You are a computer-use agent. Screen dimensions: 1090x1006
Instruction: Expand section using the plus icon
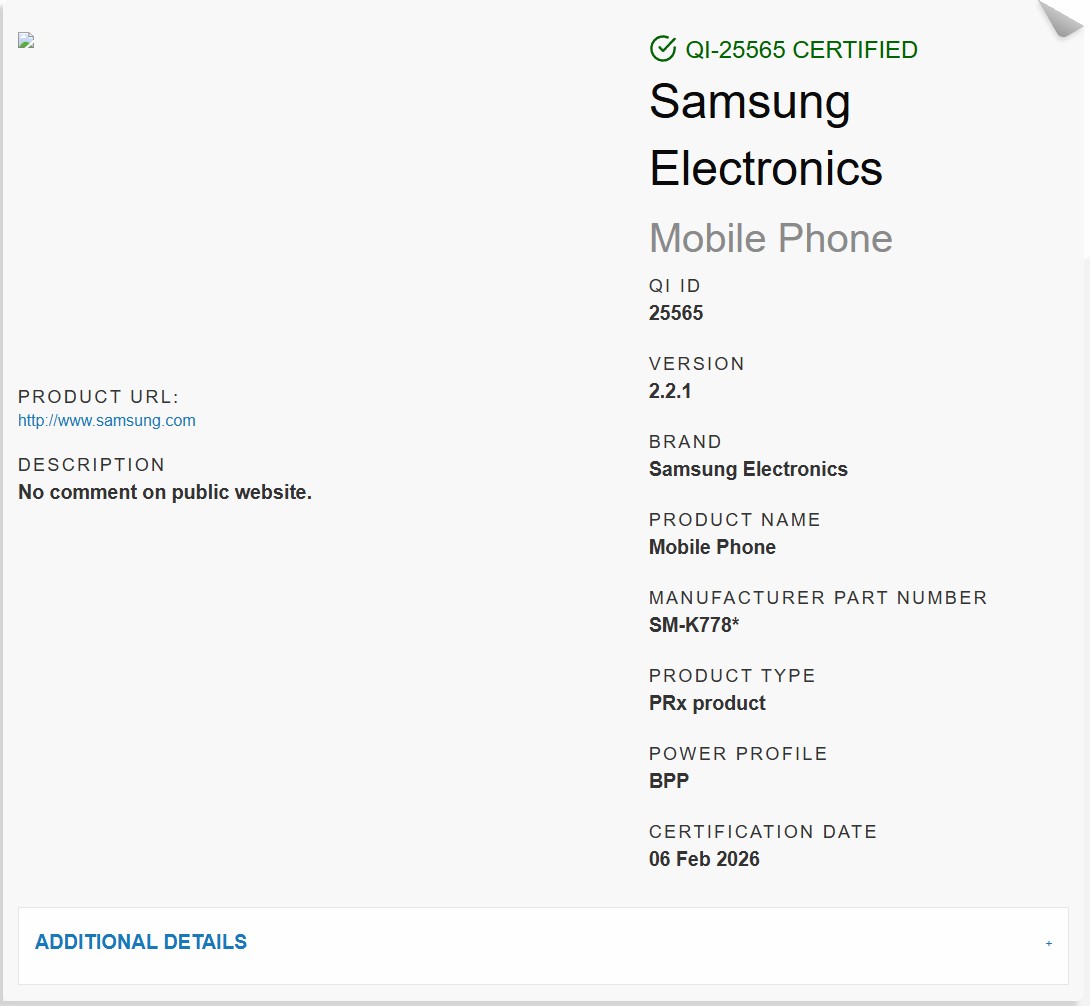pyautogui.click(x=1049, y=943)
